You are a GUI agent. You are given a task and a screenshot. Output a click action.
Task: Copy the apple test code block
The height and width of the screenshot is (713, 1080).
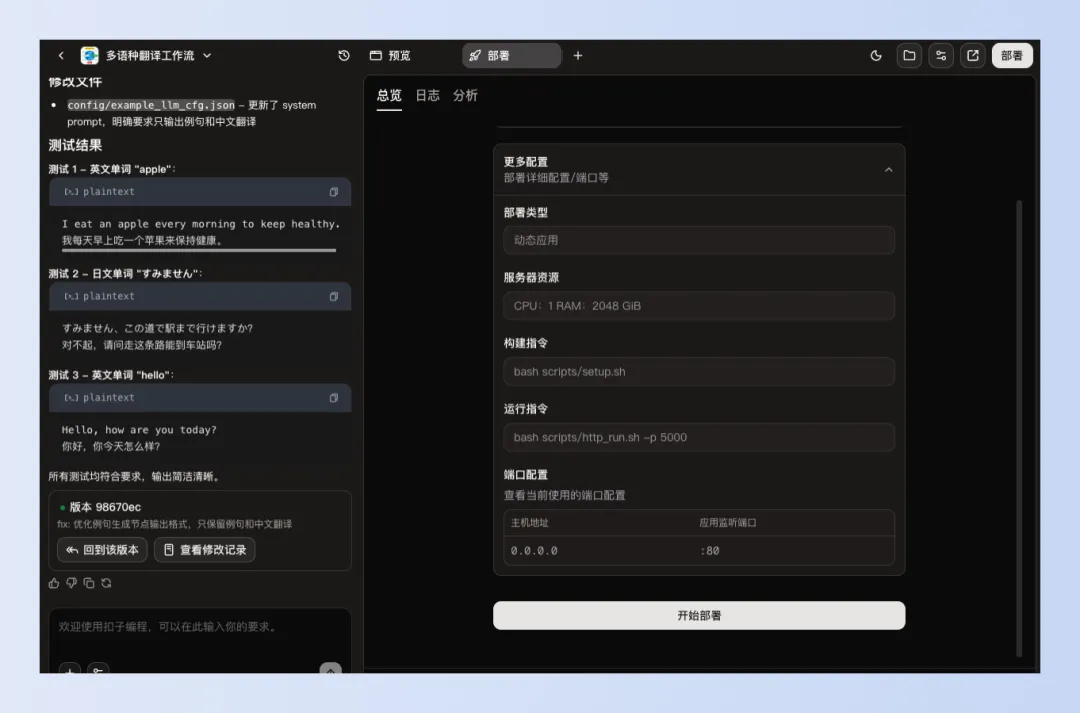[x=333, y=192]
